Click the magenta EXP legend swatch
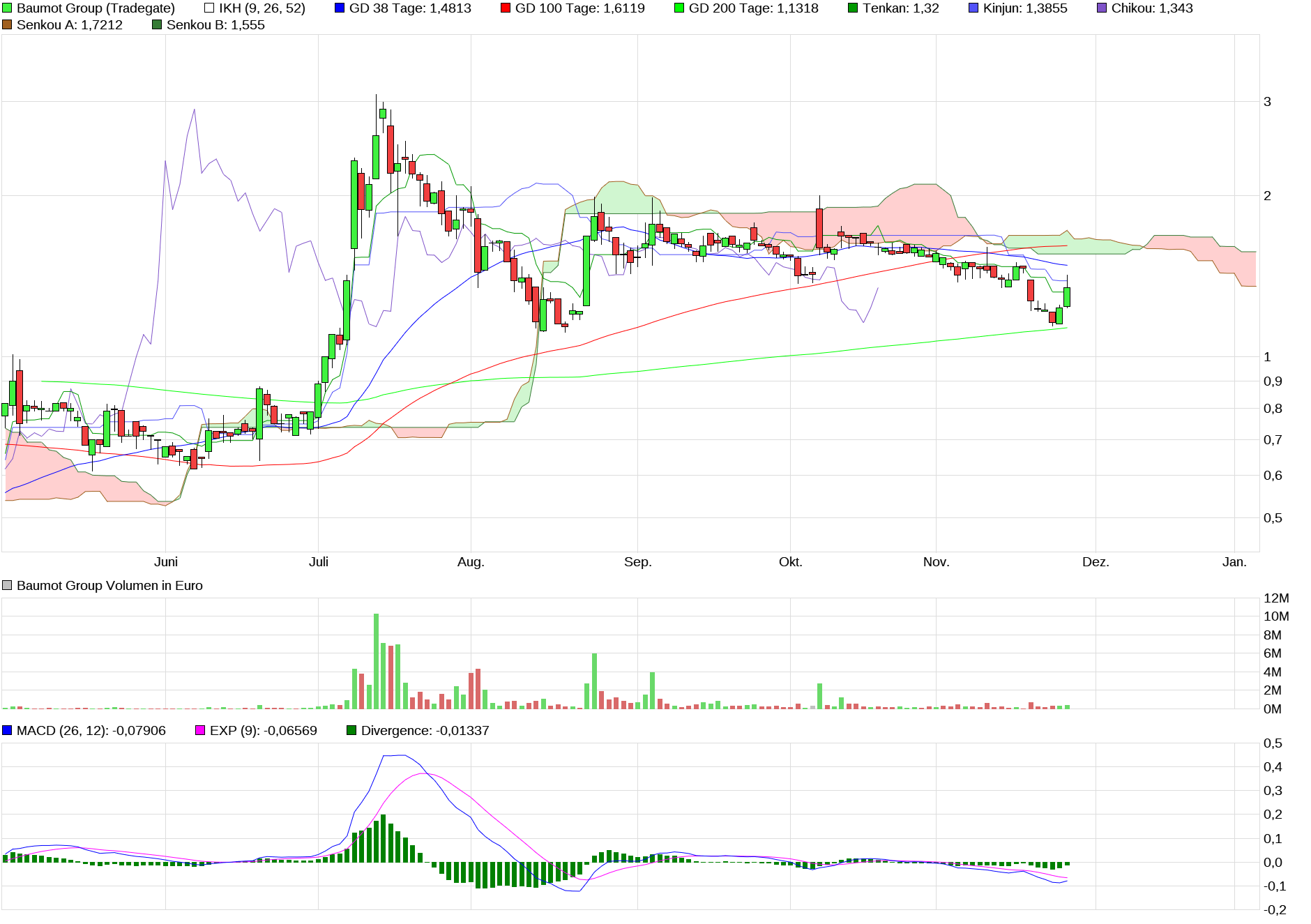The width and height of the screenshot is (1311, 924). pos(200,731)
